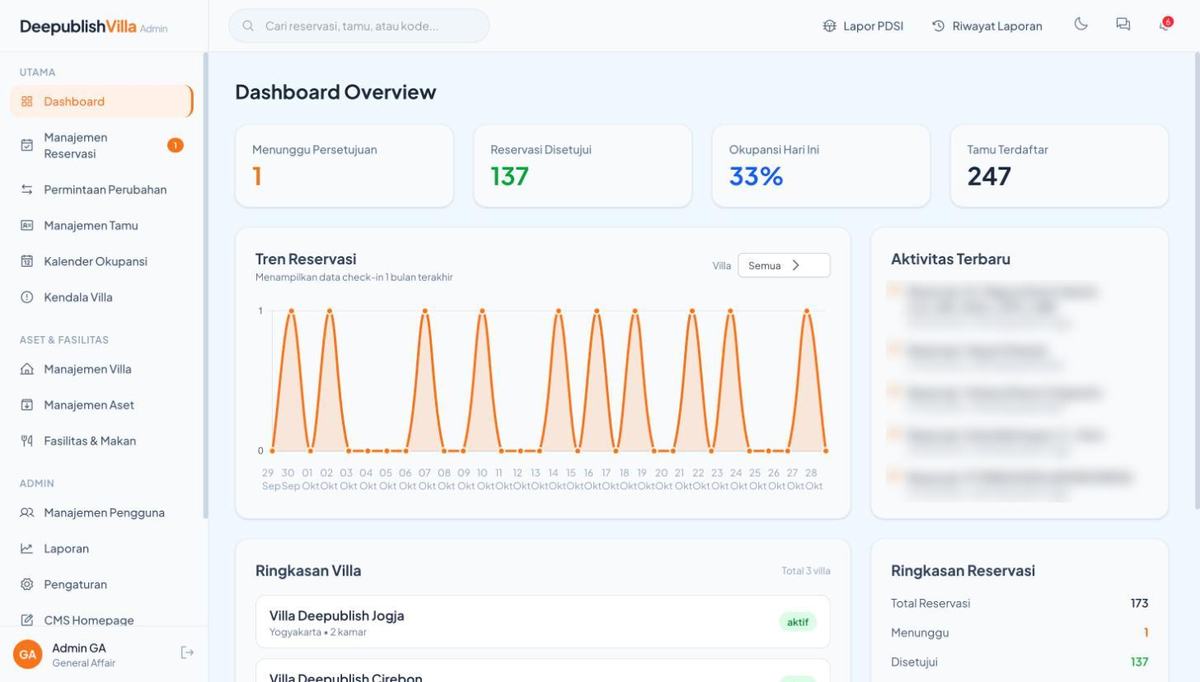Click GA avatar in sidebar footer
The image size is (1200, 682).
(x=27, y=654)
